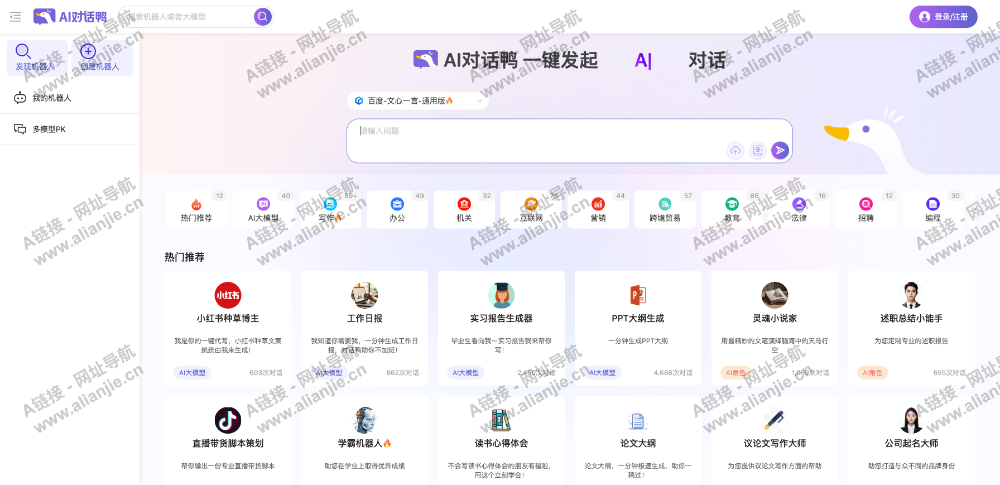
Task: Open 我的机器人 in the sidebar
Action: coord(51,98)
